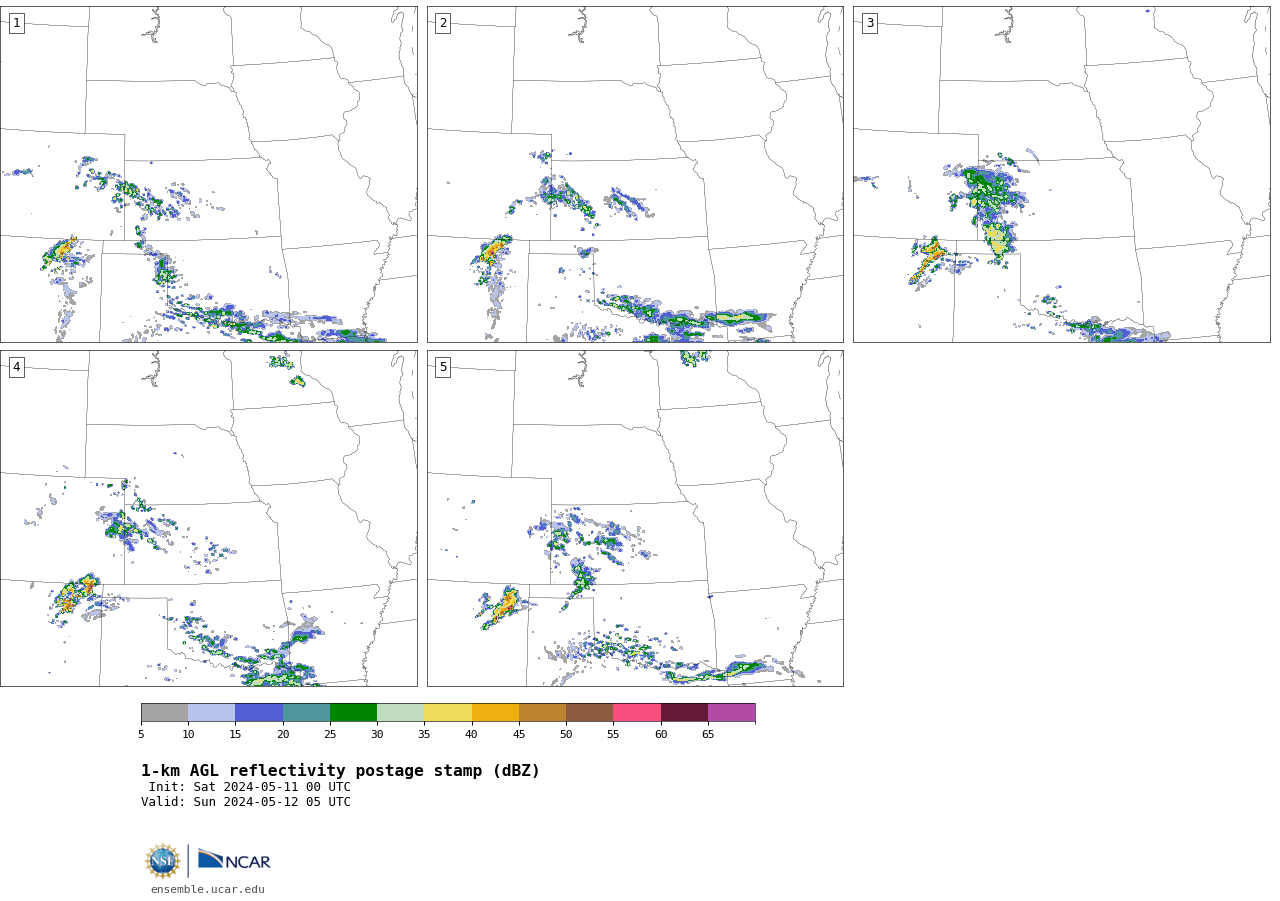Click the NCAR logo
This screenshot has width=1280, height=901.
click(234, 860)
